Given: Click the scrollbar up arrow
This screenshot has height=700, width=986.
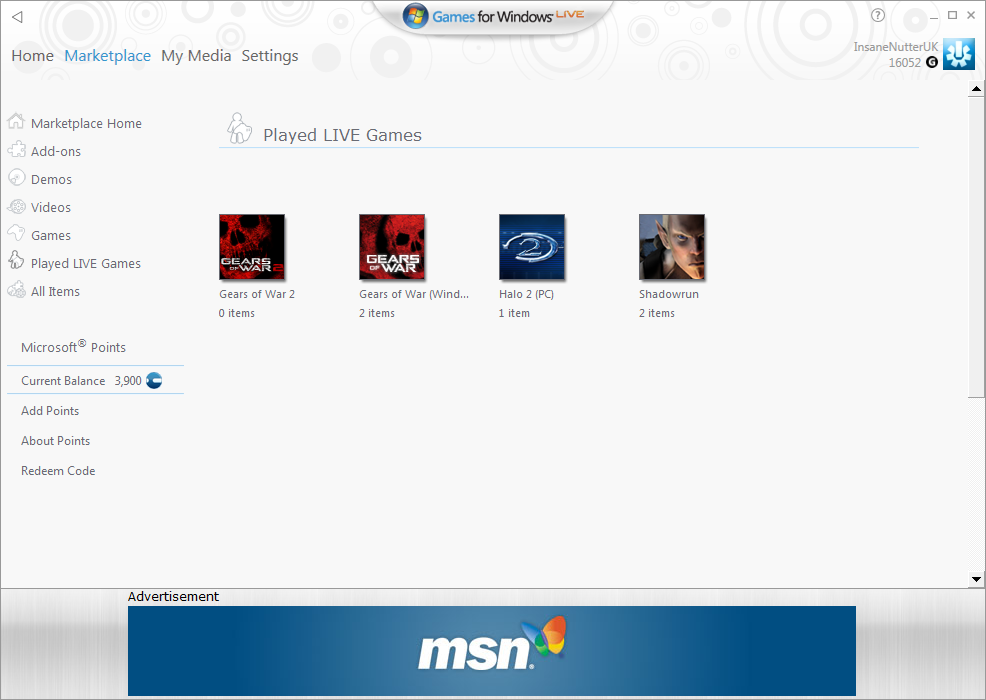Looking at the screenshot, I should pyautogui.click(x=976, y=89).
